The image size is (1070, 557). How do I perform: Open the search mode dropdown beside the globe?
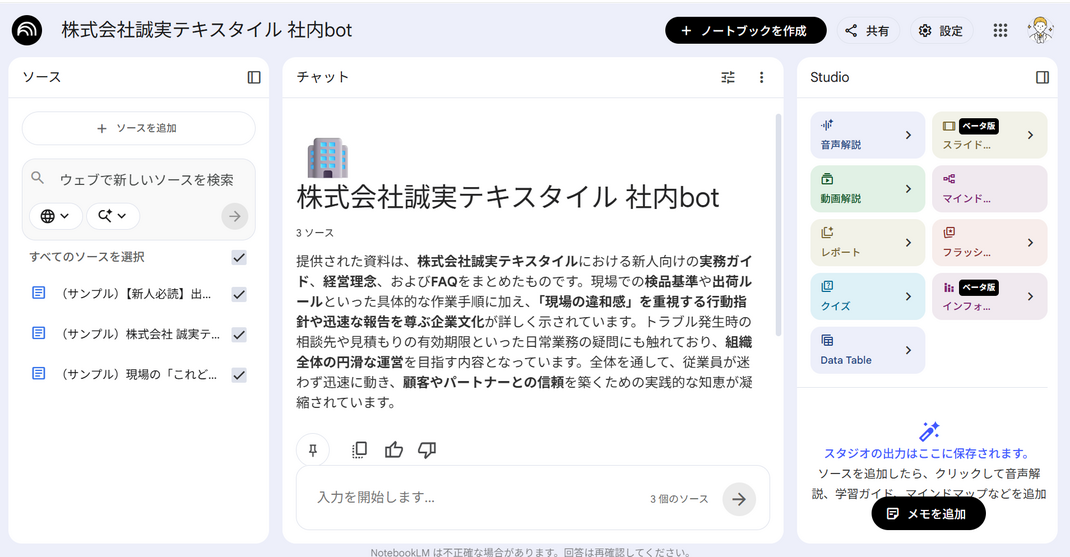tap(112, 216)
